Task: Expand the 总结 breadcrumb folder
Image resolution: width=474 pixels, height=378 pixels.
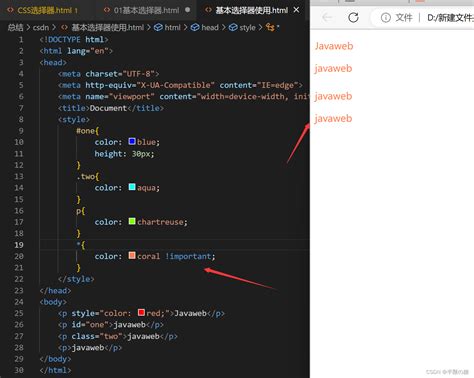Action: pyautogui.click(x=15, y=27)
